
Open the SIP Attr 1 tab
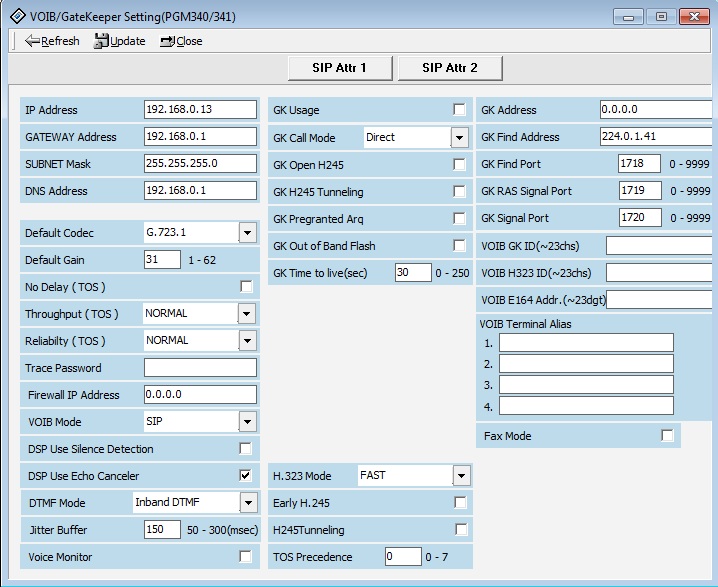pyautogui.click(x=340, y=68)
